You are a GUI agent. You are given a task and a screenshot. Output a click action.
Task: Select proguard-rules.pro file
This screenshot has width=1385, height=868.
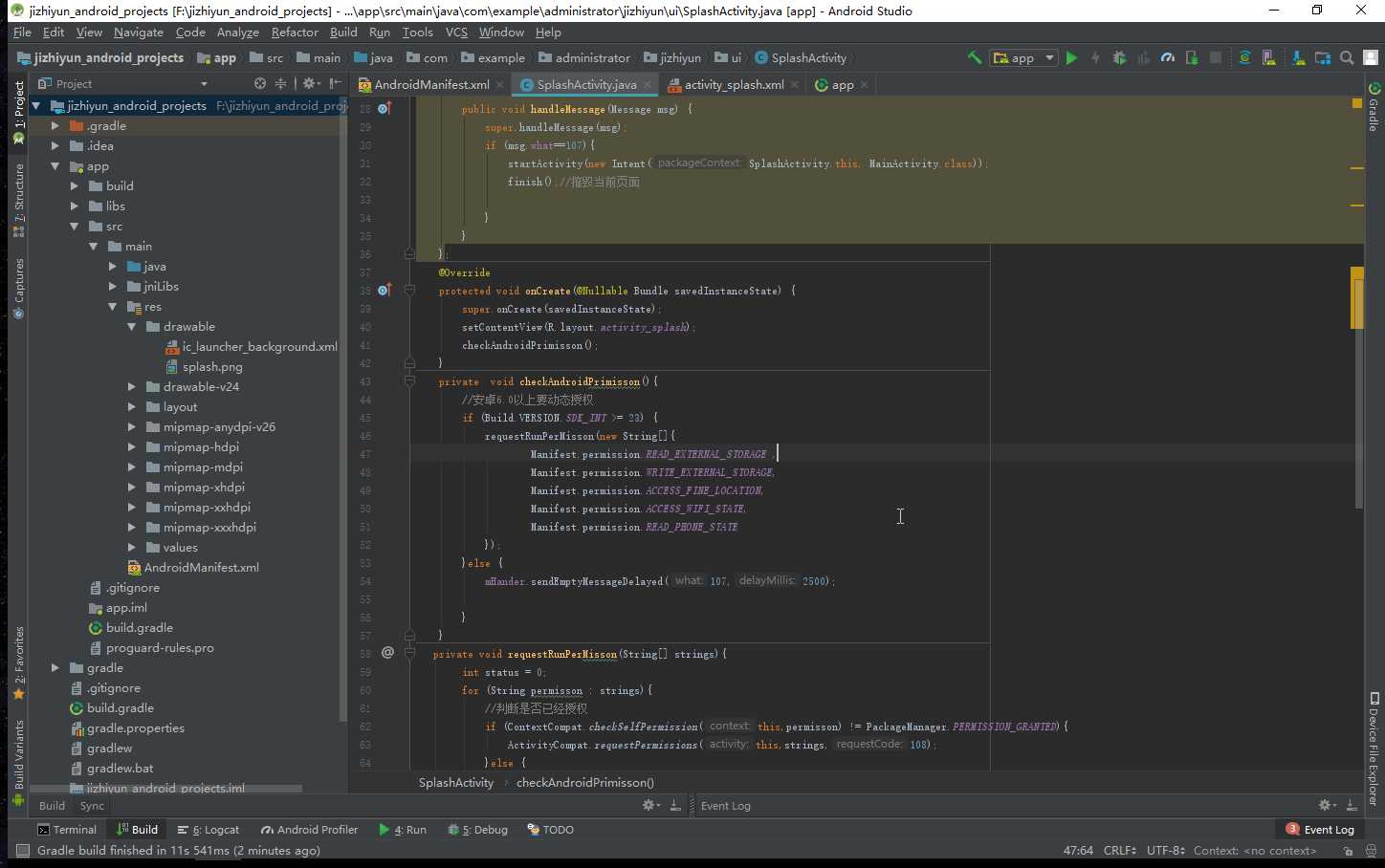click(151, 647)
